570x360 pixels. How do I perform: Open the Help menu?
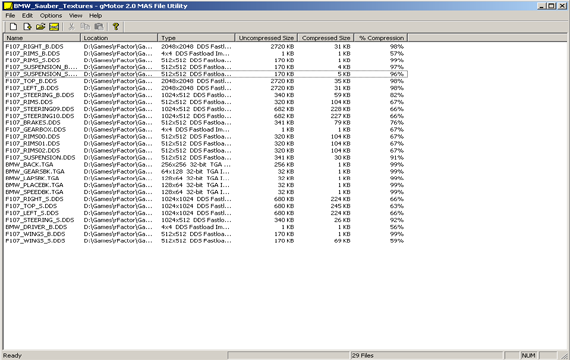click(x=96, y=16)
